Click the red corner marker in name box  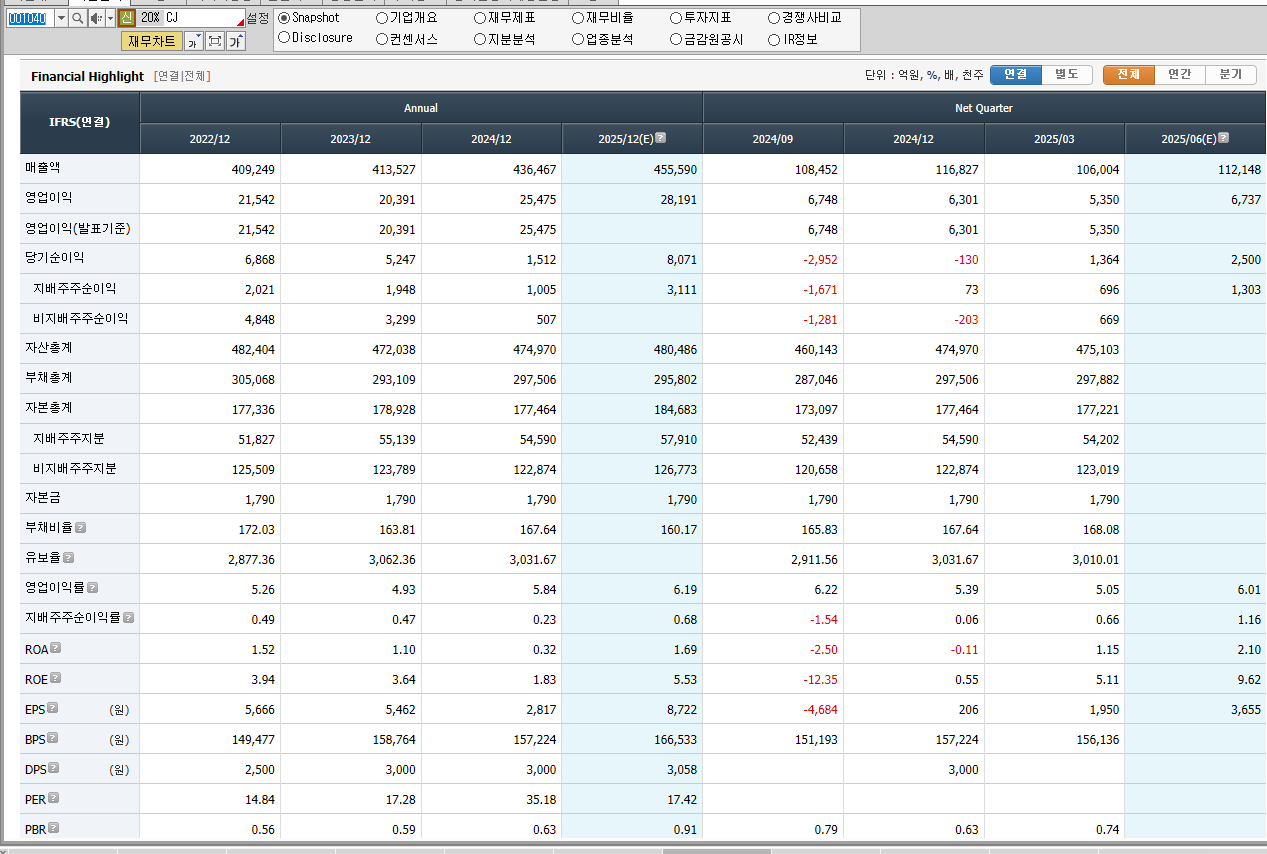pyautogui.click(x=240, y=23)
